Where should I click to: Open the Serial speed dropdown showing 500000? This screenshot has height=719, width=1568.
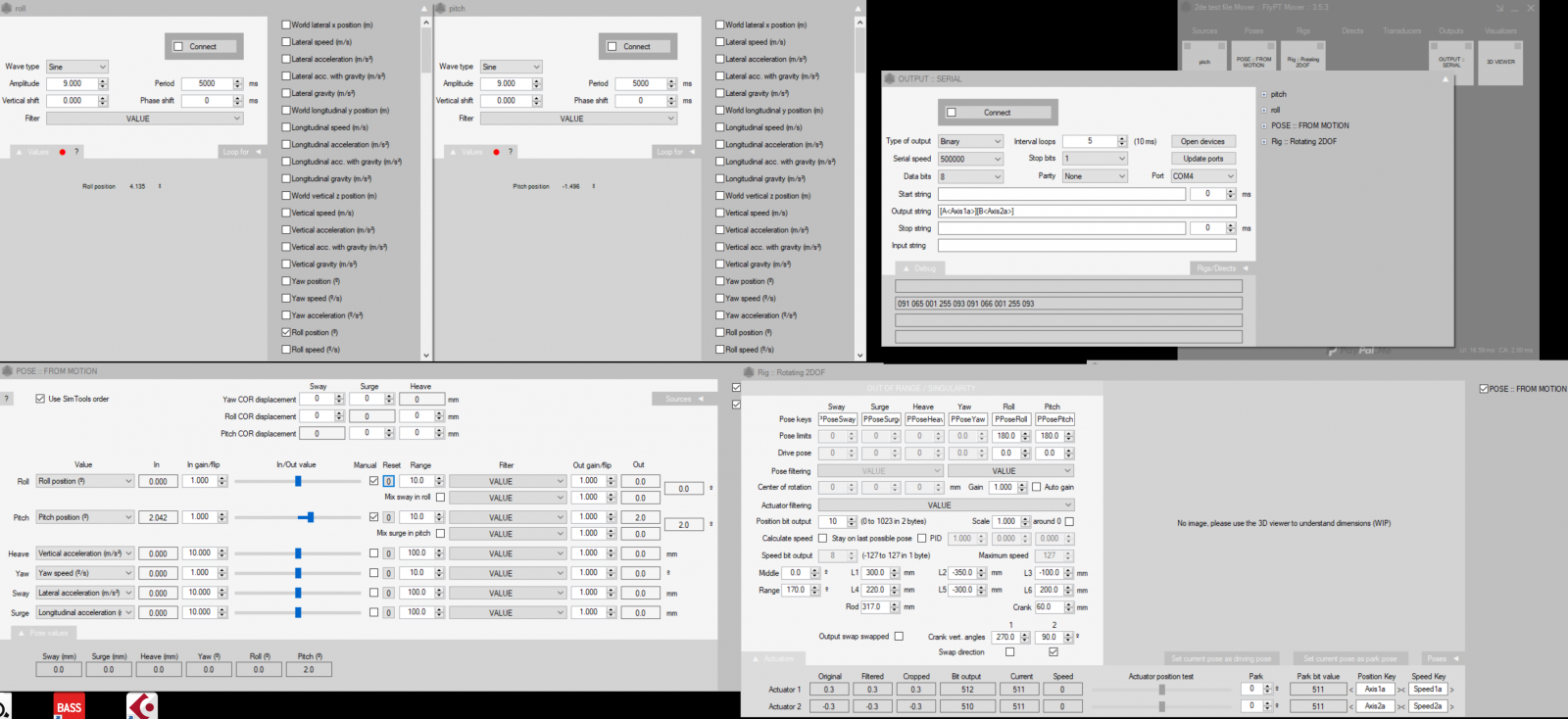[x=970, y=159]
